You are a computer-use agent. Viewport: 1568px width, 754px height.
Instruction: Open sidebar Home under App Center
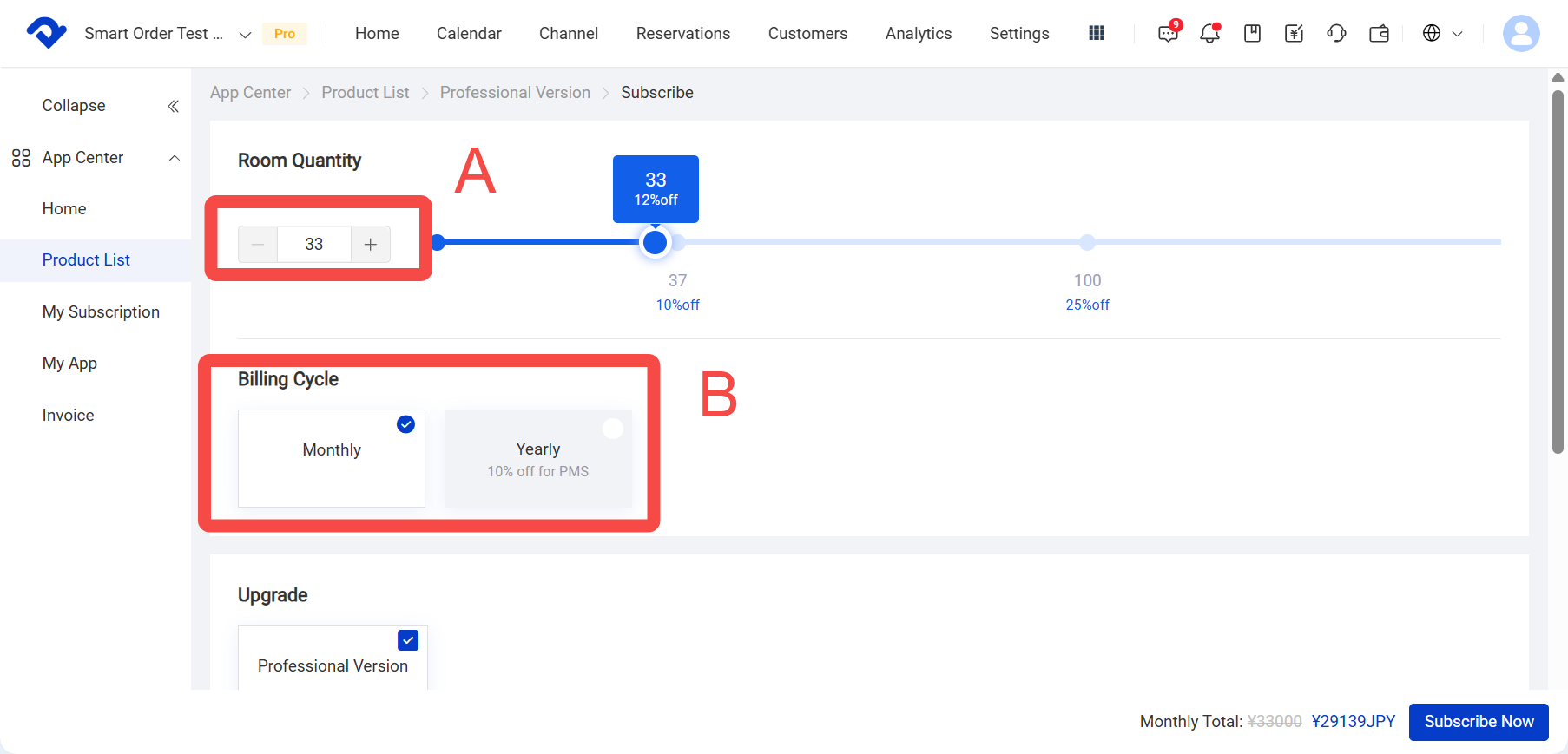[x=64, y=208]
